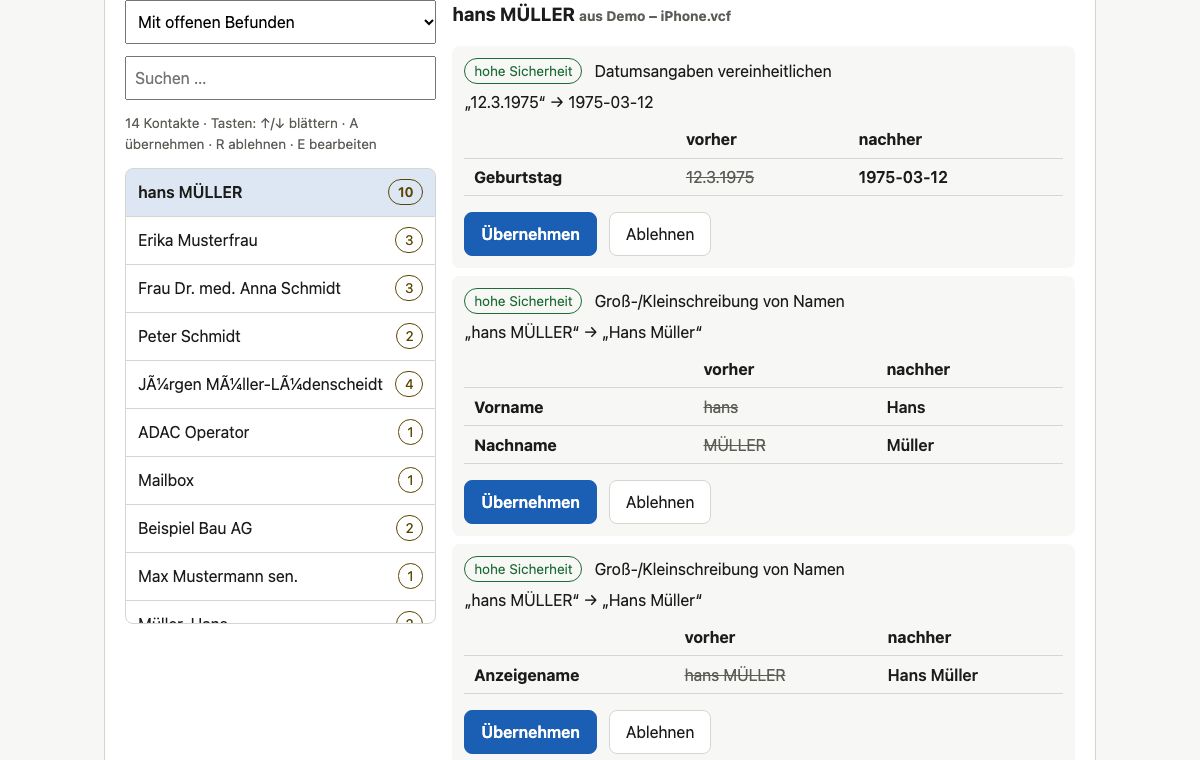Click 'hohe Sicherheit' badge above Anzeigename table
The image size is (1200, 760).
pos(523,569)
